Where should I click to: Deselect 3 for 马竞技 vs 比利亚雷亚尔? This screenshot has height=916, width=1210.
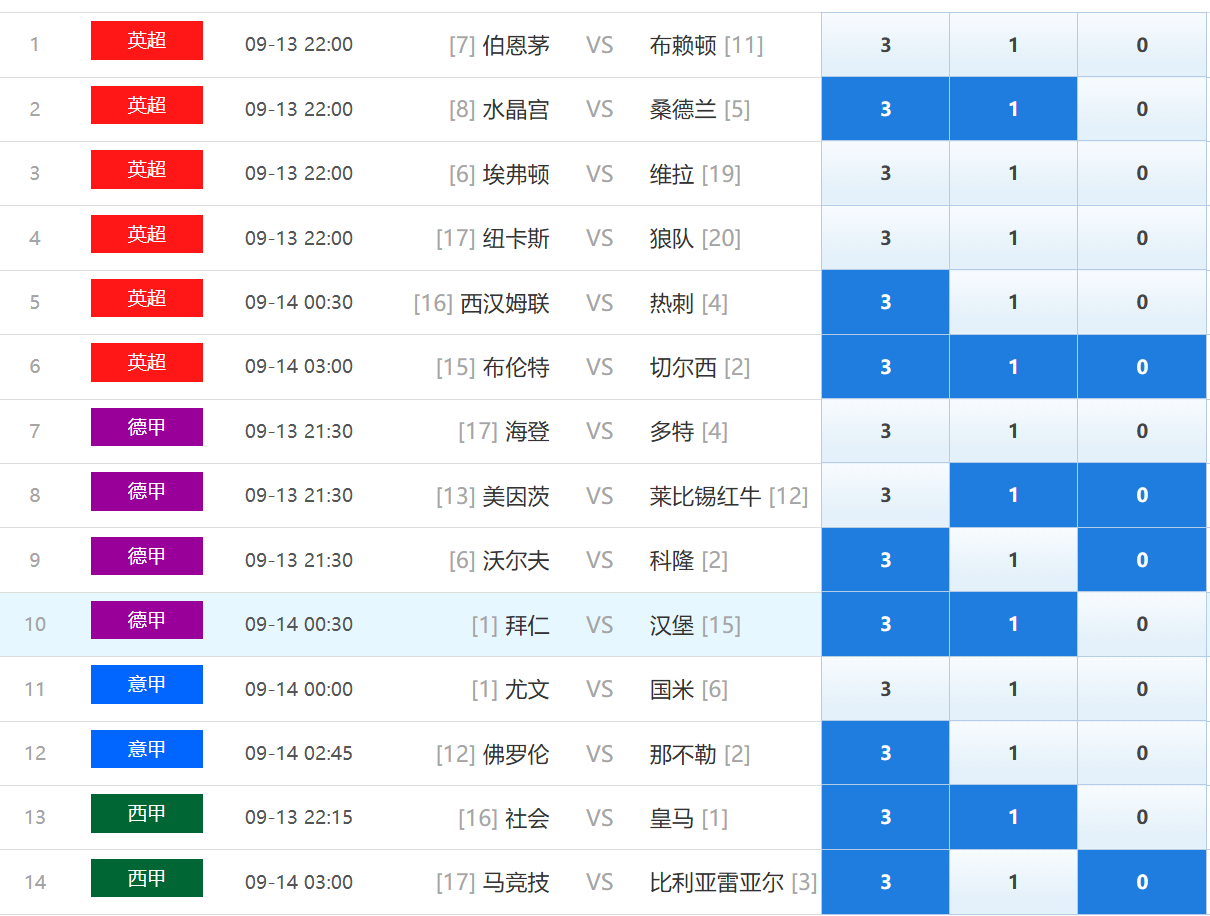(x=885, y=882)
